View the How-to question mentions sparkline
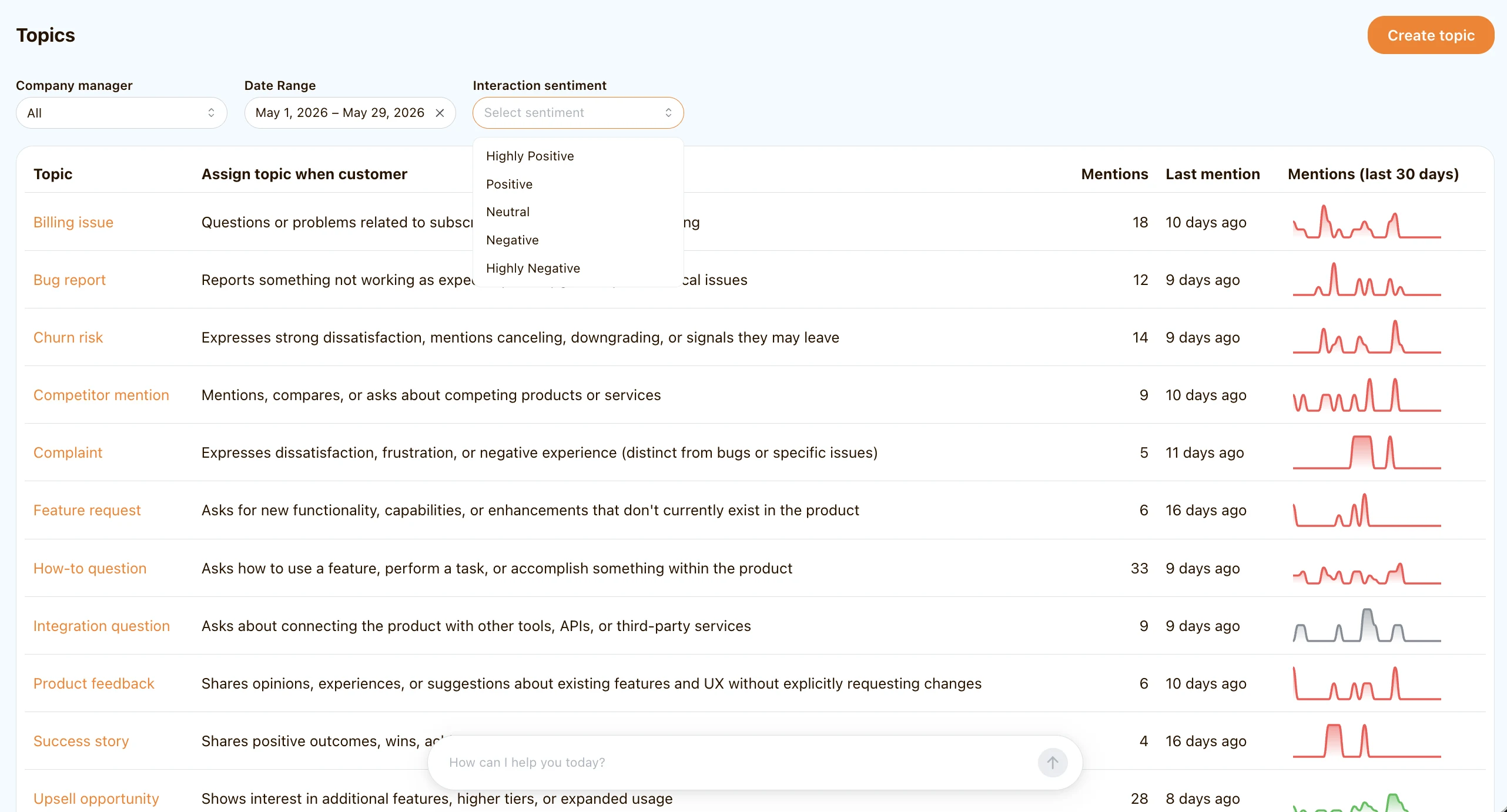This screenshot has width=1507, height=812. (x=1367, y=572)
